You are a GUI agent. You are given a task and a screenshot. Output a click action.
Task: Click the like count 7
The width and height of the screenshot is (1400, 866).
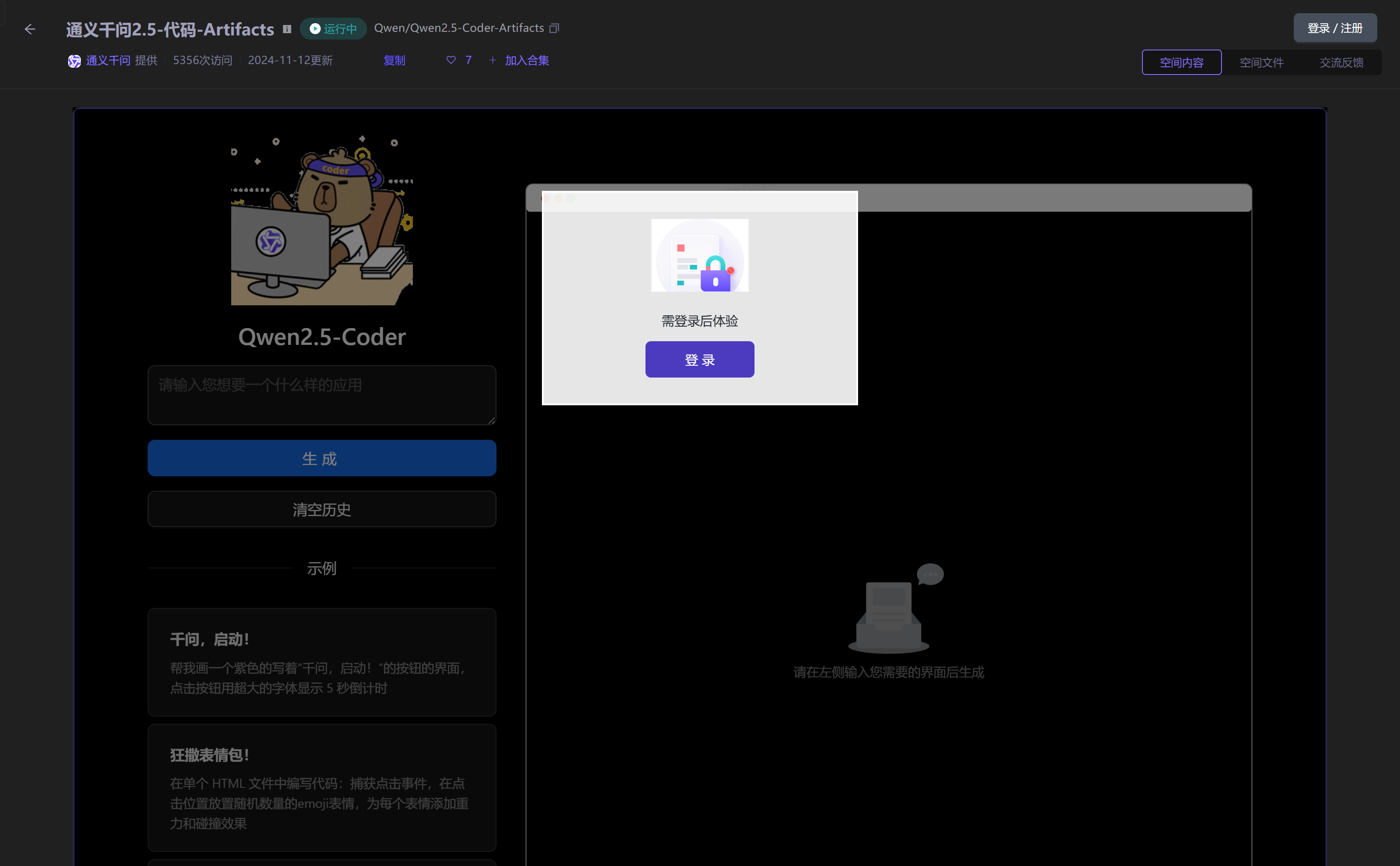pyautogui.click(x=468, y=60)
